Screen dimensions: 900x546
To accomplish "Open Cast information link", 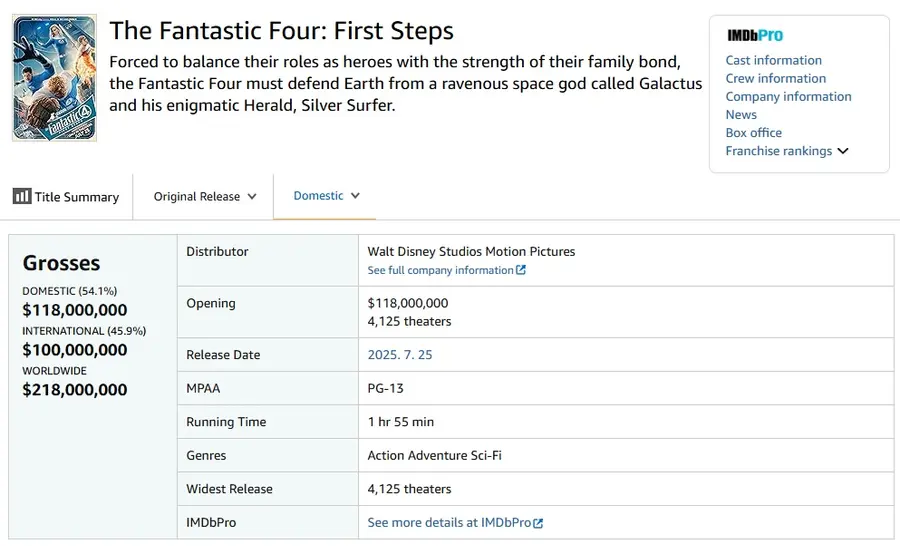I will tap(773, 60).
